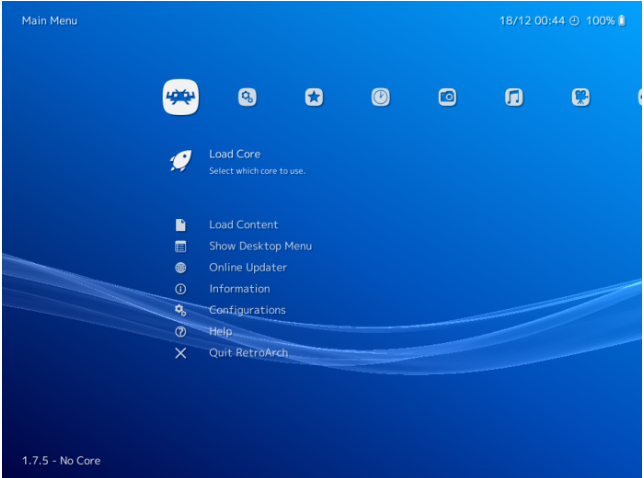Screen dimensions: 644x478
Task: Click the battery icon at top right
Action: pos(622,21)
